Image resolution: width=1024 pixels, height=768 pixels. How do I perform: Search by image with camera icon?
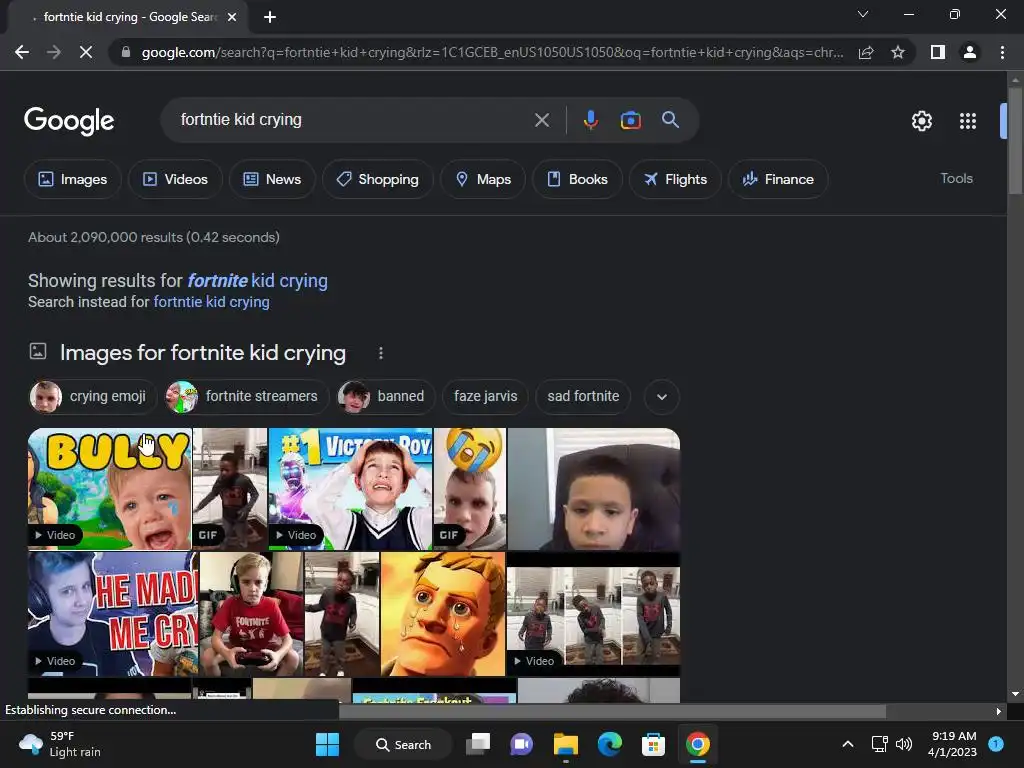pyautogui.click(x=630, y=120)
